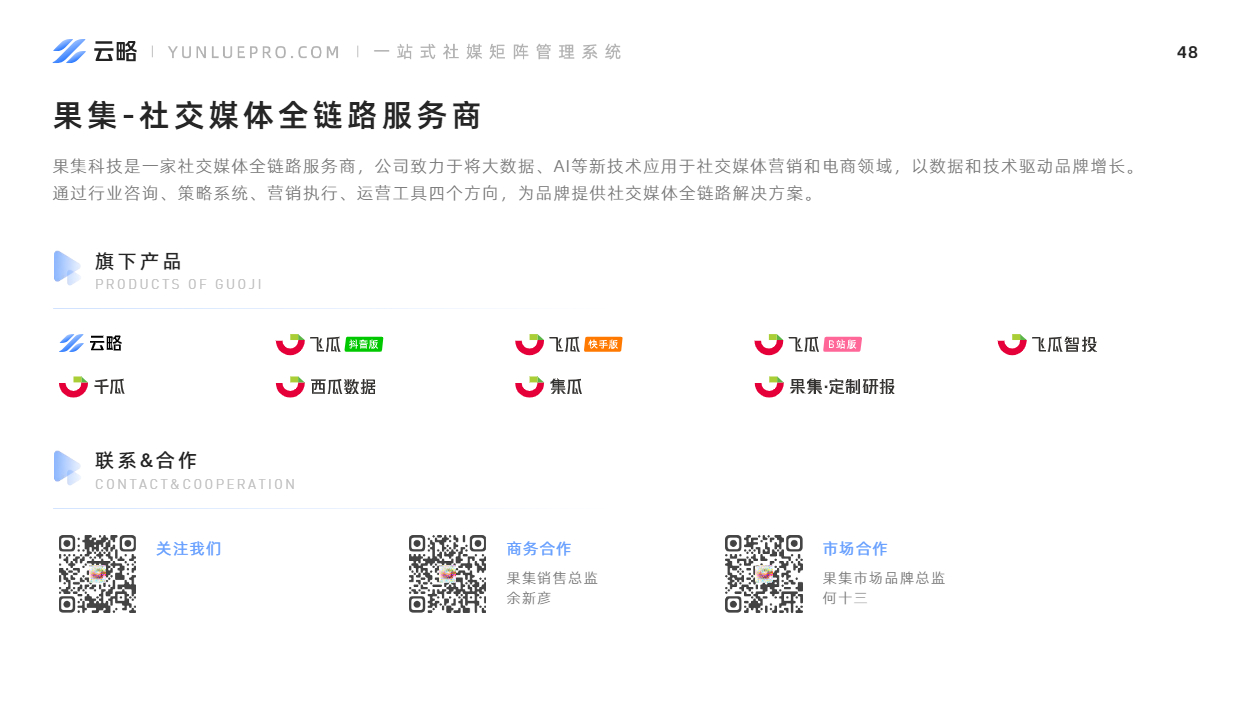Open the YUNLUEPRO.COM link
The height and width of the screenshot is (703, 1250).
coord(254,52)
